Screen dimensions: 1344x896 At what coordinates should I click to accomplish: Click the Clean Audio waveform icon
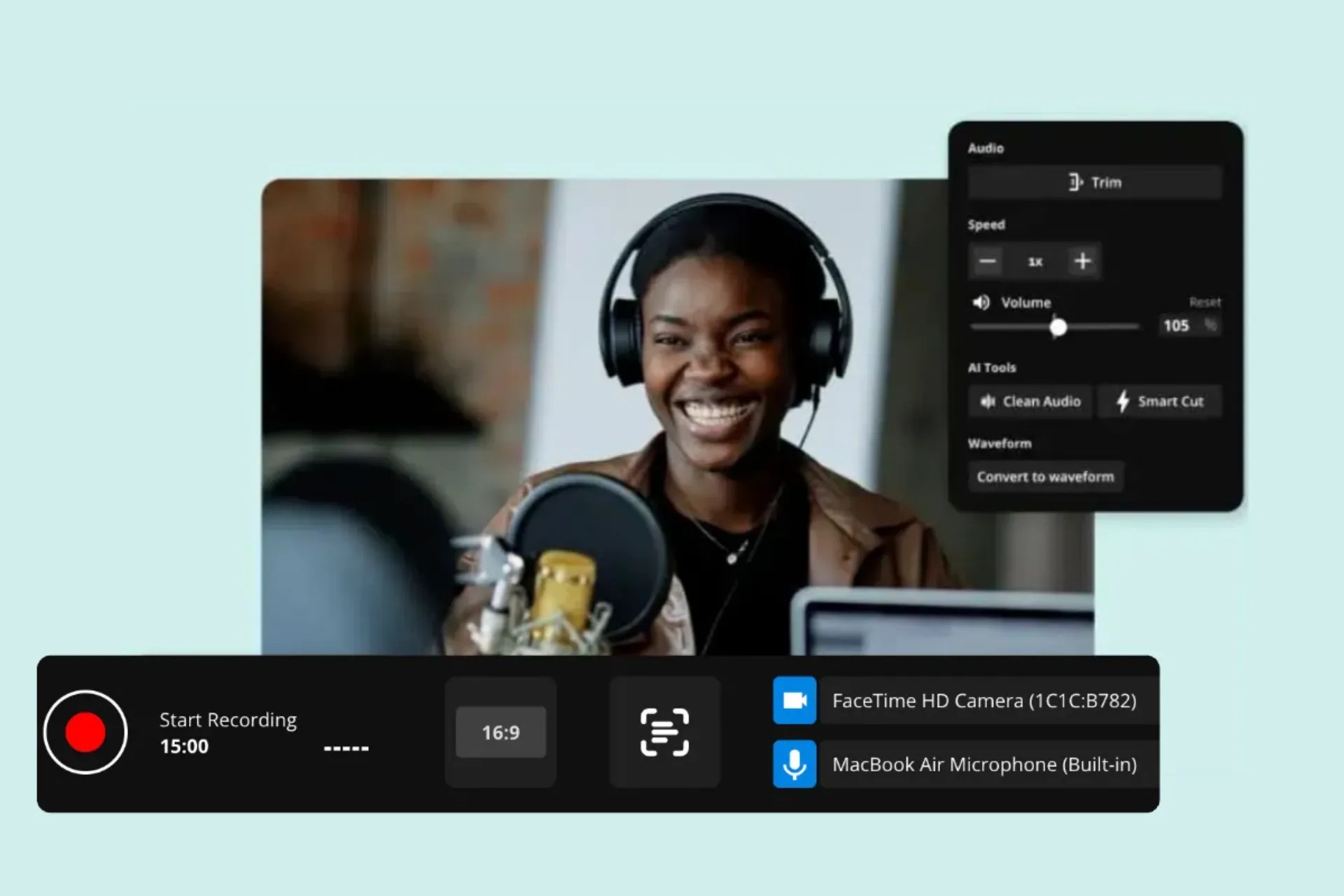(x=987, y=401)
